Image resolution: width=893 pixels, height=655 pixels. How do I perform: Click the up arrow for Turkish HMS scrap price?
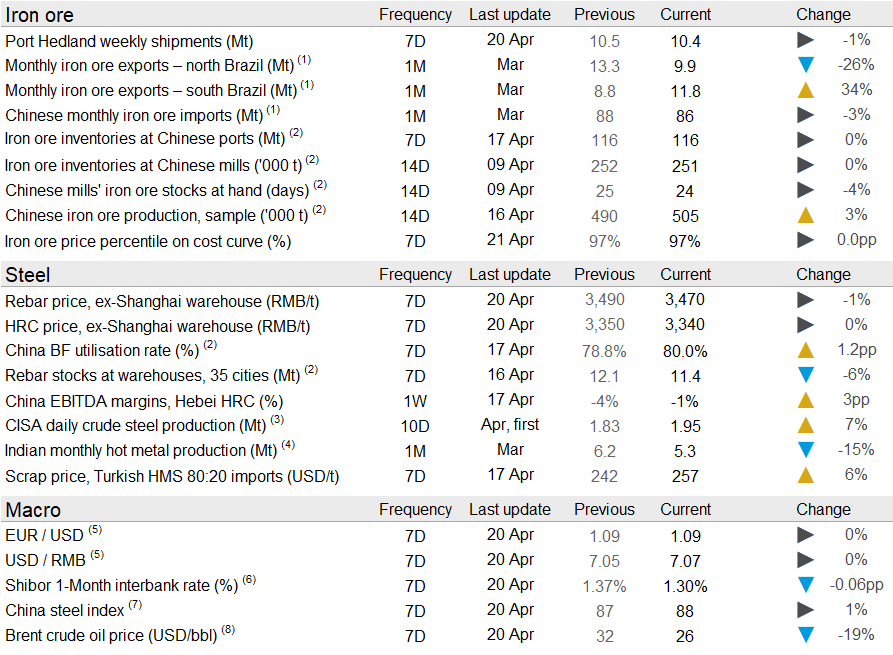coord(805,475)
